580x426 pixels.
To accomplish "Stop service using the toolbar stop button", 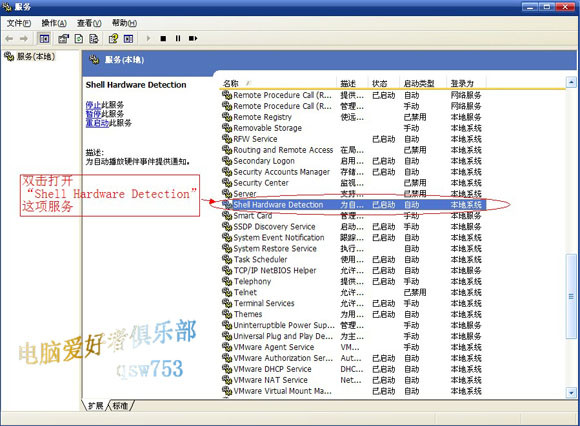I will coord(163,38).
